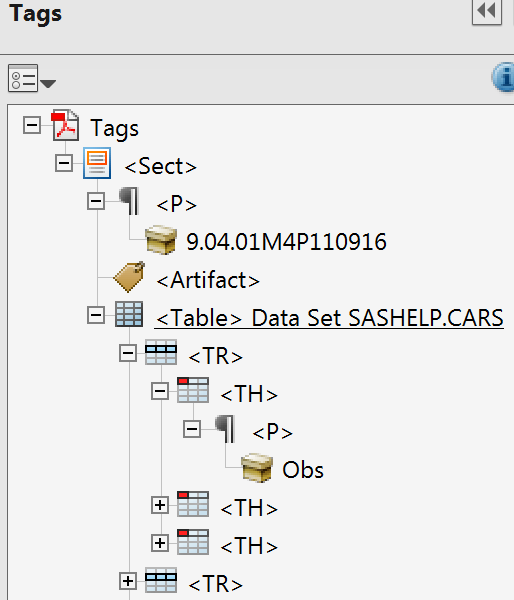Open the Tags panel options dropdown
The height and width of the screenshot is (600, 514).
pyautogui.click(x=32, y=78)
